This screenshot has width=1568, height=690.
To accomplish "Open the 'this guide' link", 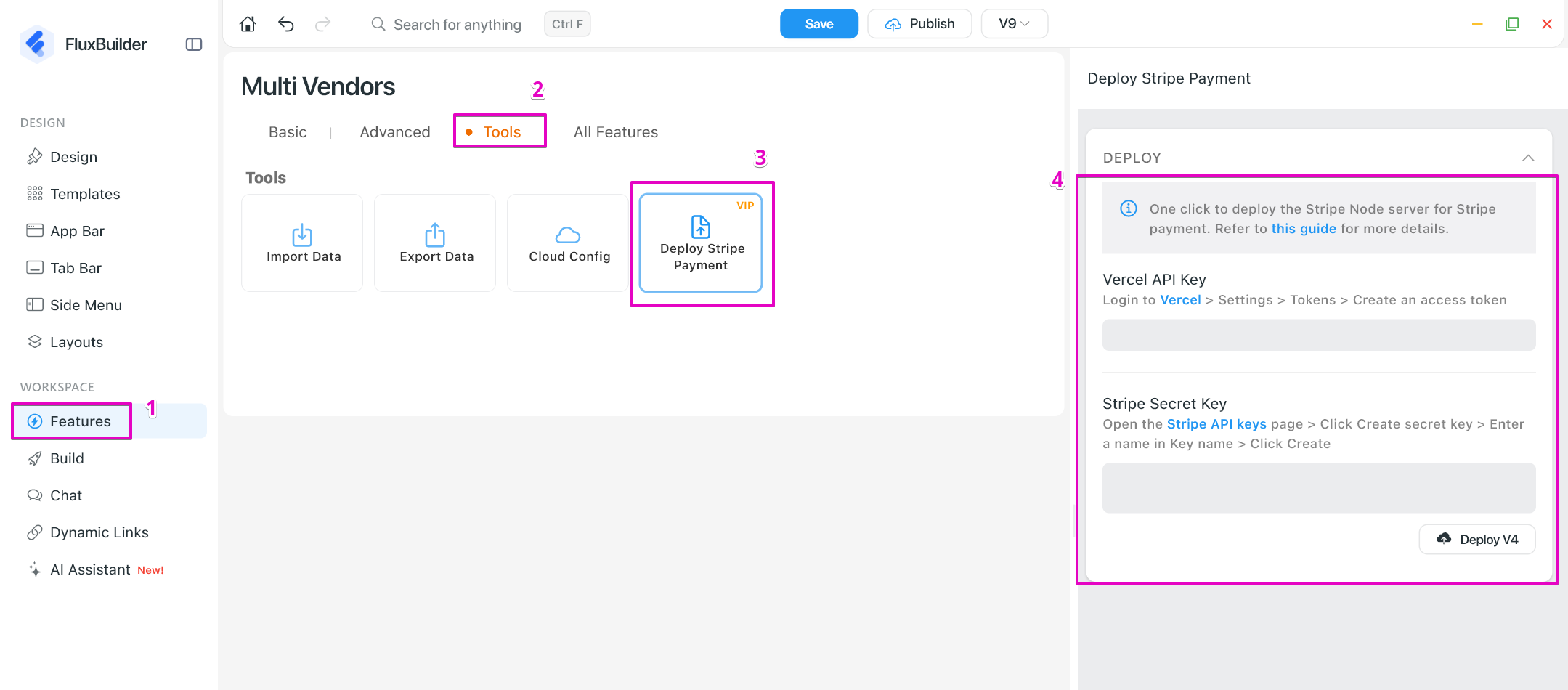I will click(1304, 229).
